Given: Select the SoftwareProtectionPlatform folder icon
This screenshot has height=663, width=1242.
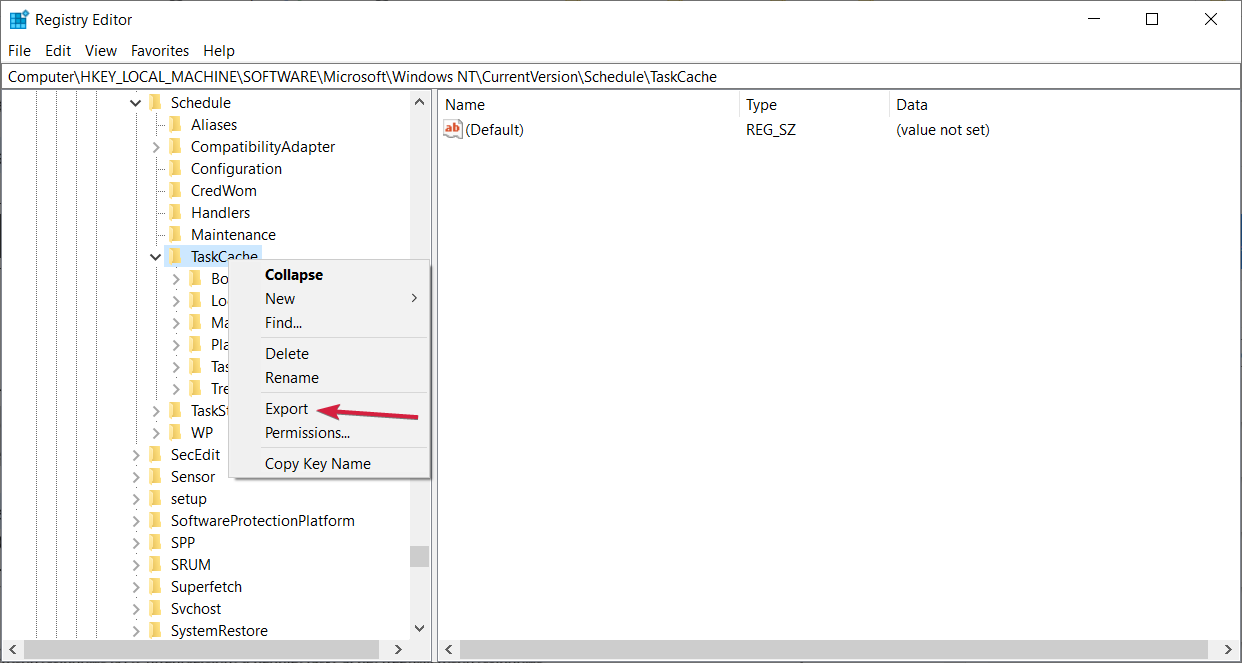Looking at the screenshot, I should point(155,520).
